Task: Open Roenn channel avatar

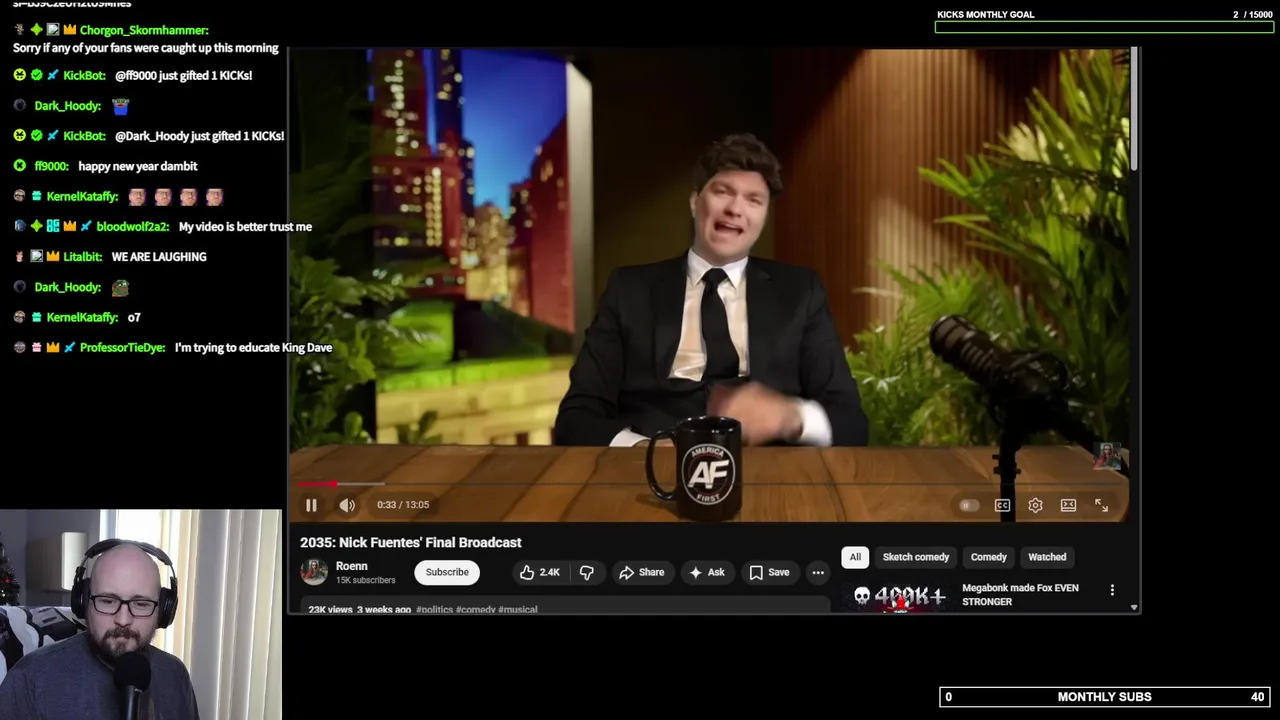Action: pyautogui.click(x=314, y=572)
